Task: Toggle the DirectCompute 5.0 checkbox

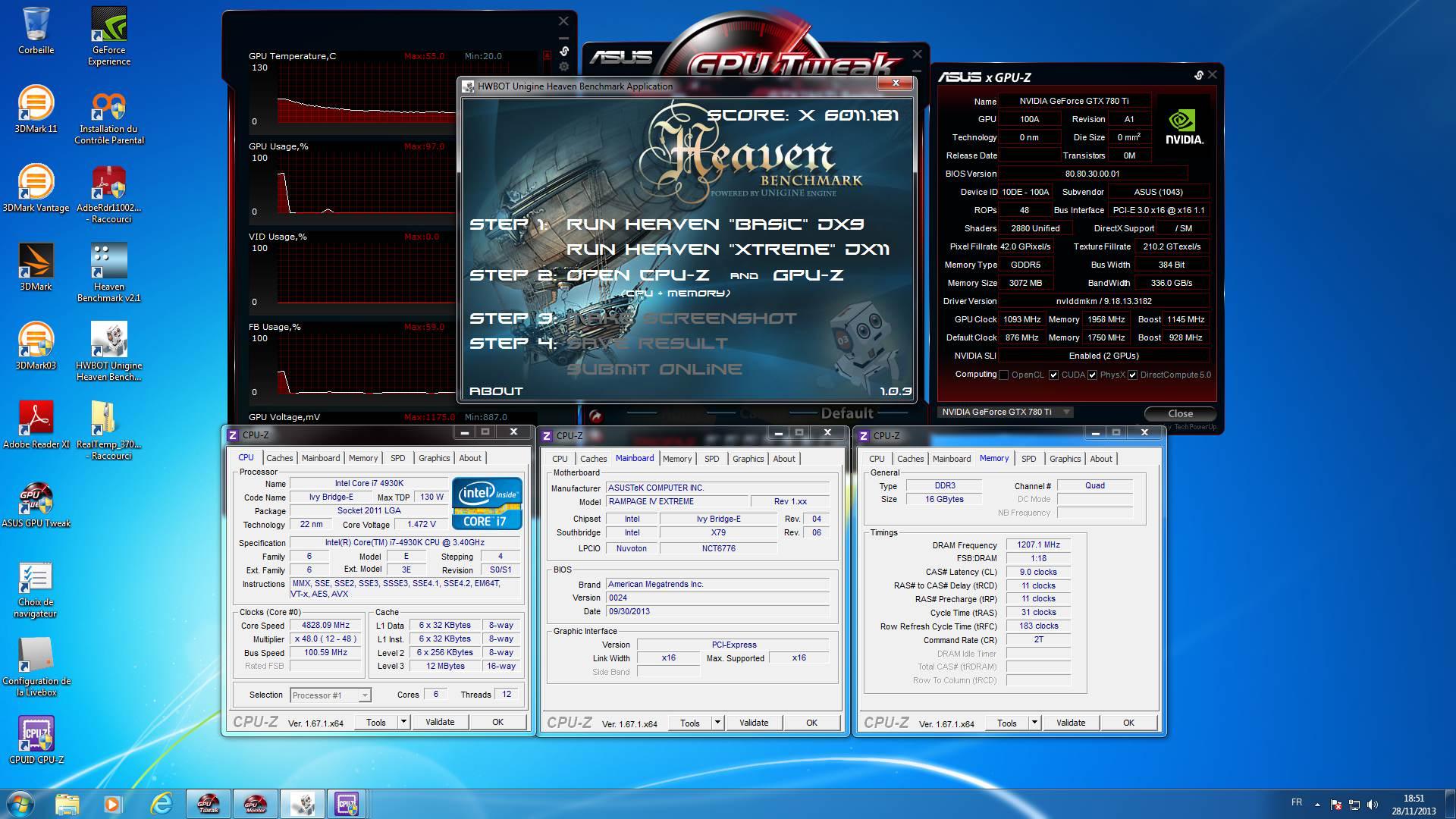Action: (x=1132, y=375)
